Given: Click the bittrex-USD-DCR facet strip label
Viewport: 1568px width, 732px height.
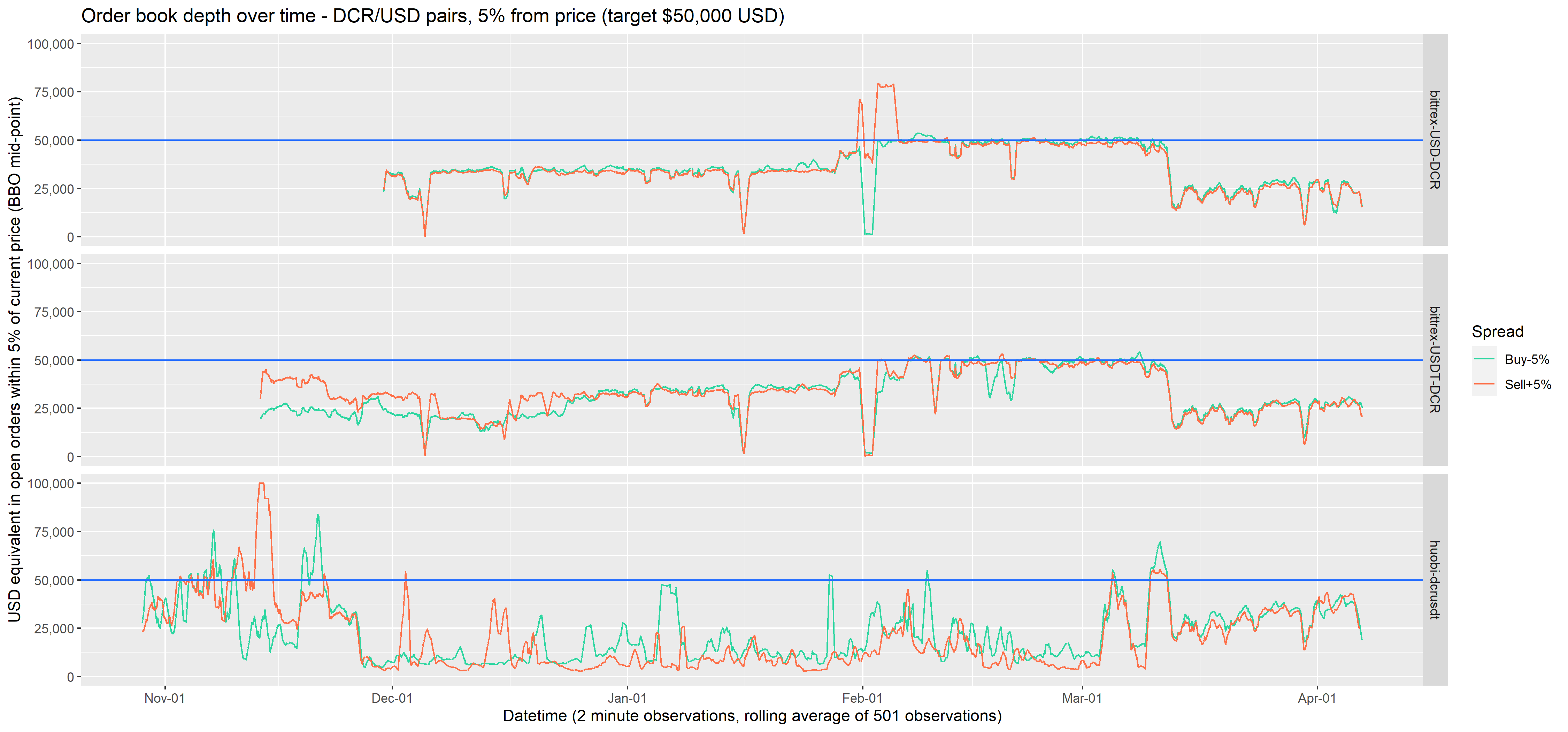Looking at the screenshot, I should [1435, 139].
